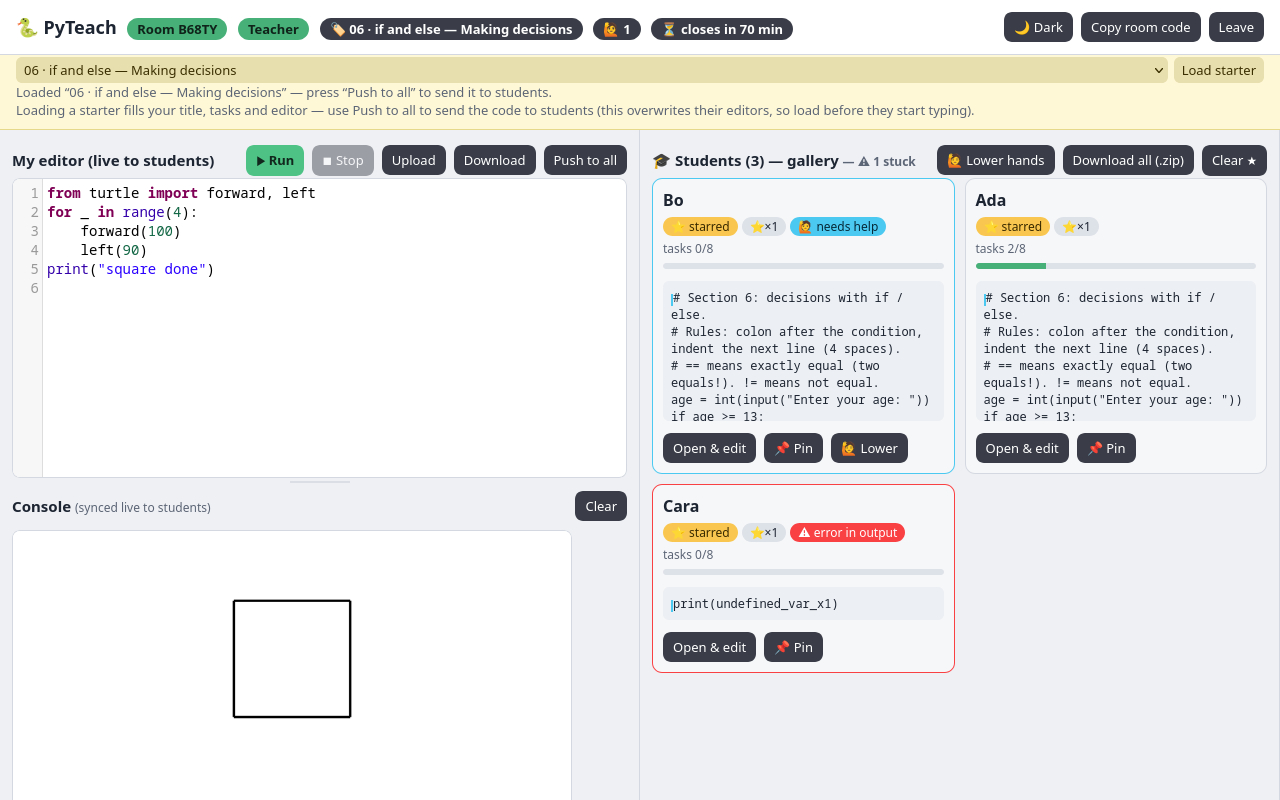Lower Bo's raised hand

point(869,448)
